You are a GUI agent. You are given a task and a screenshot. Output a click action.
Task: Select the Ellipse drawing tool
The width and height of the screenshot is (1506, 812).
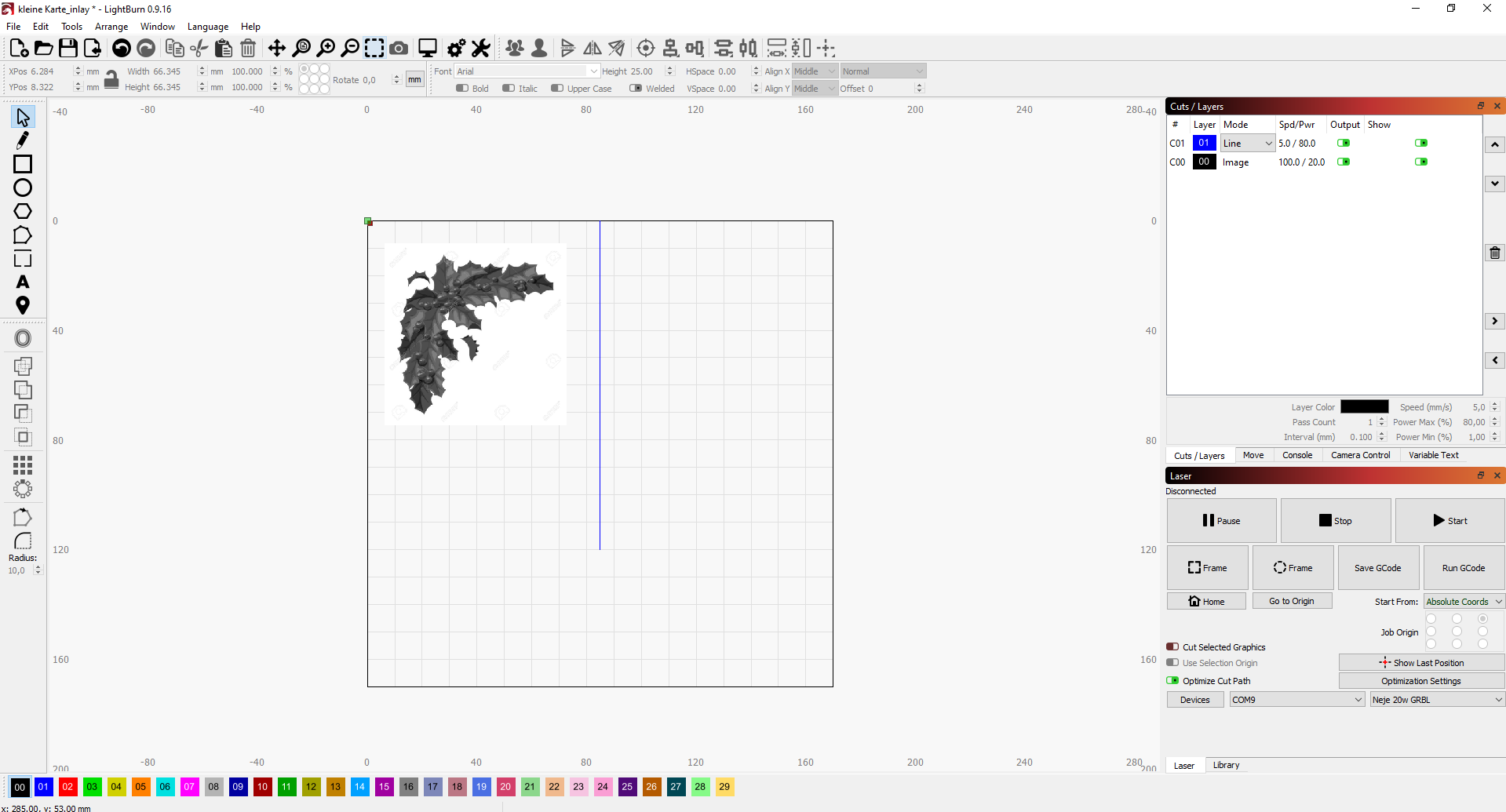tap(23, 188)
